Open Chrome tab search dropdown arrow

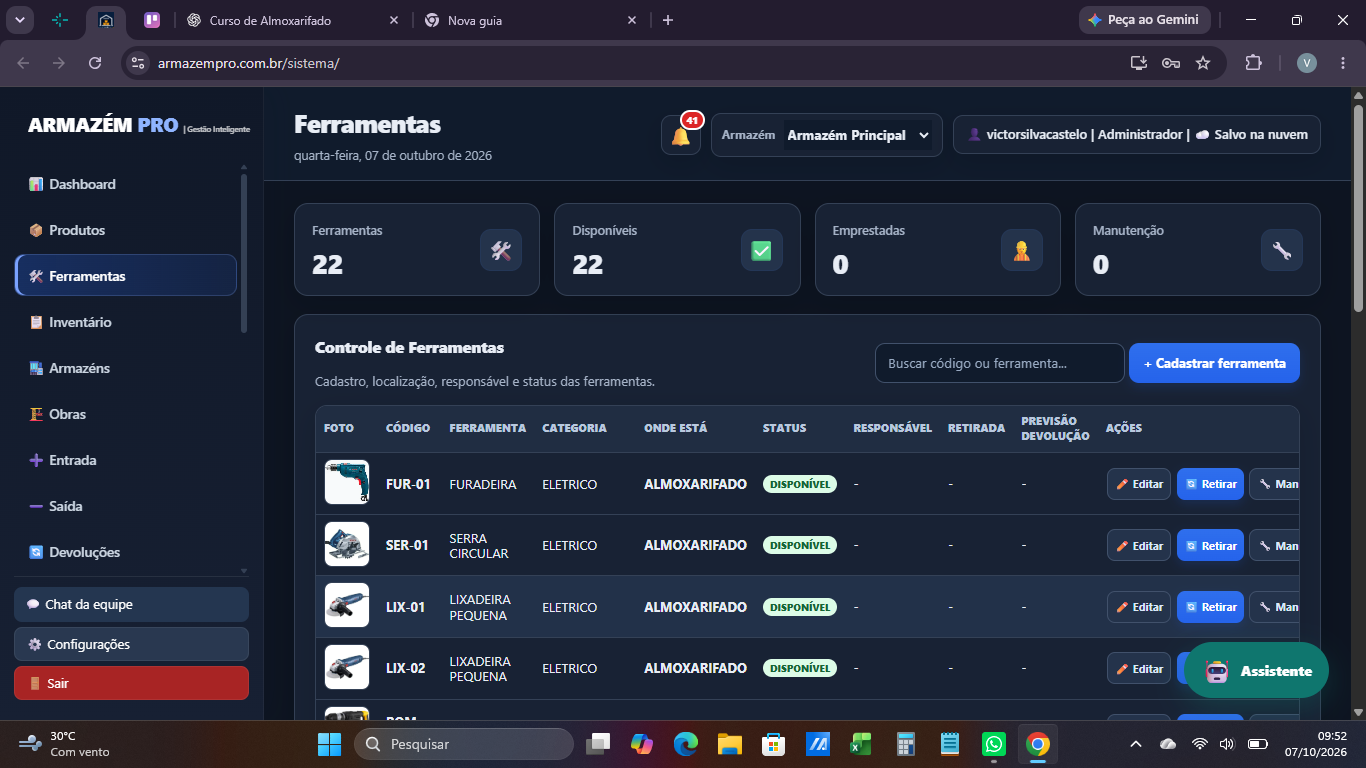point(20,20)
